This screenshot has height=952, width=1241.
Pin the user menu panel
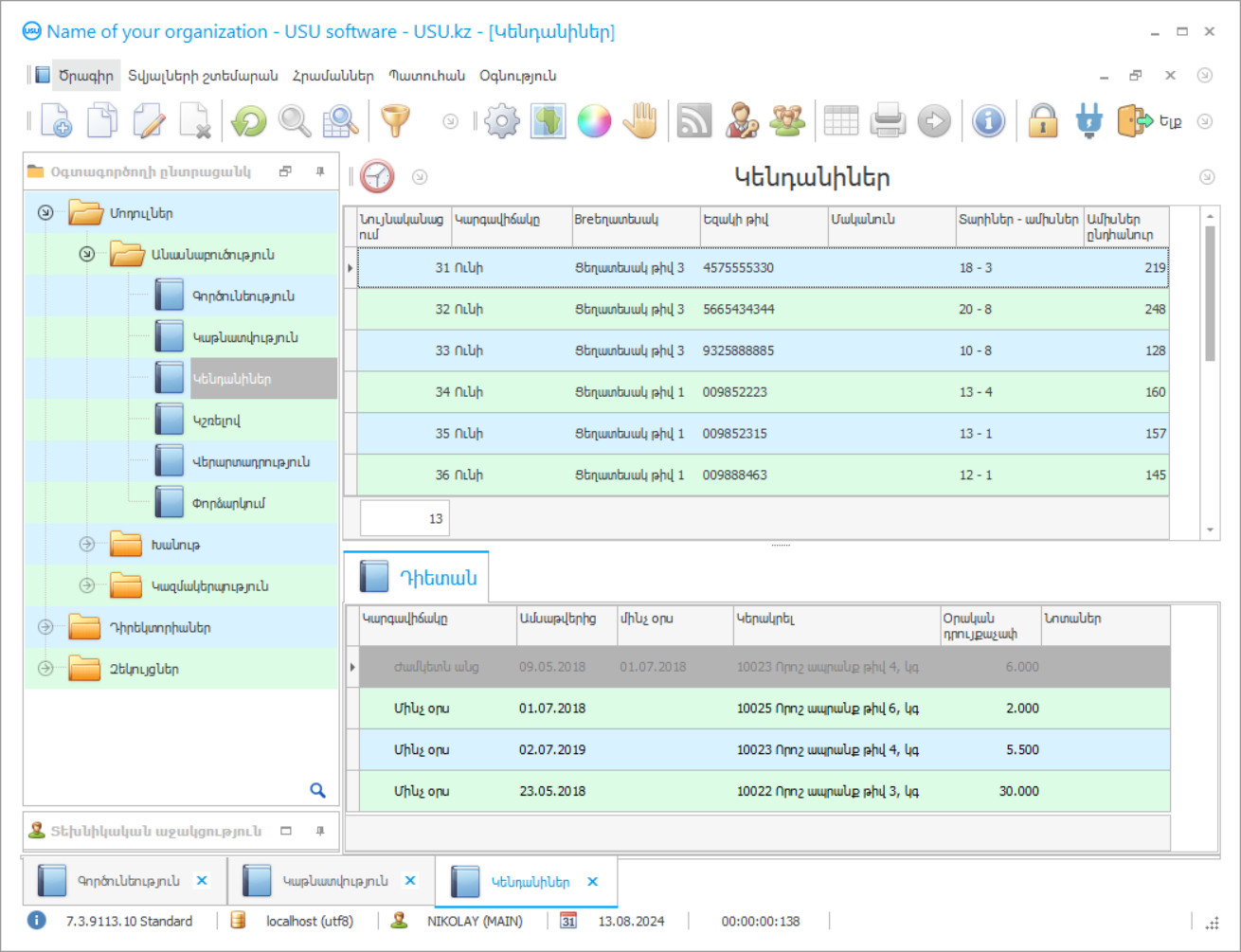[x=320, y=171]
